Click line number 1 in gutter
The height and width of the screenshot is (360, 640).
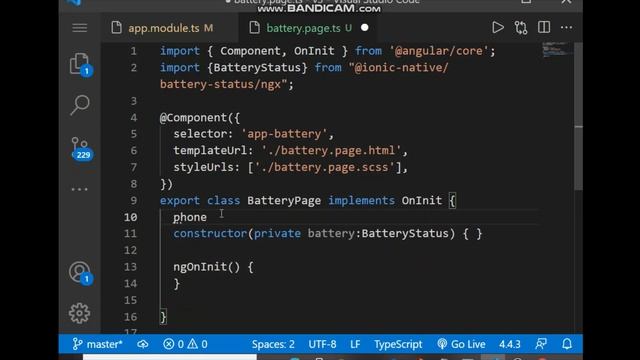coord(133,51)
